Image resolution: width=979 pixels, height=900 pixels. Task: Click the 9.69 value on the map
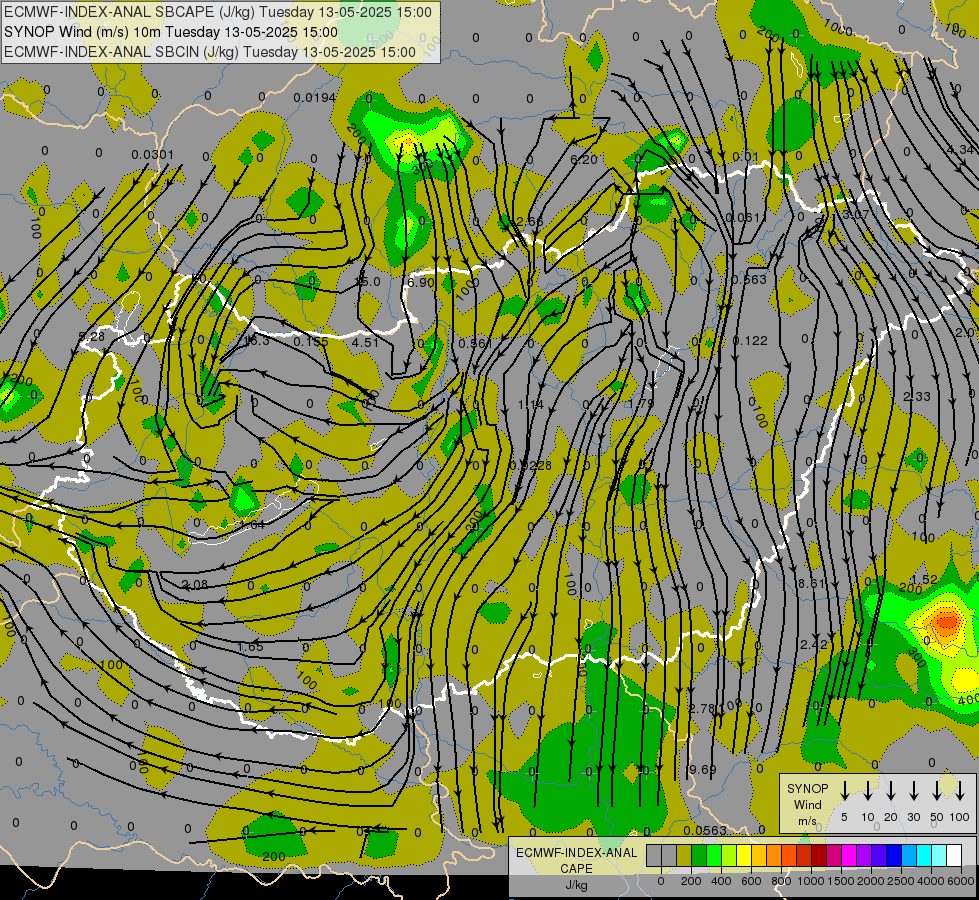(x=702, y=769)
